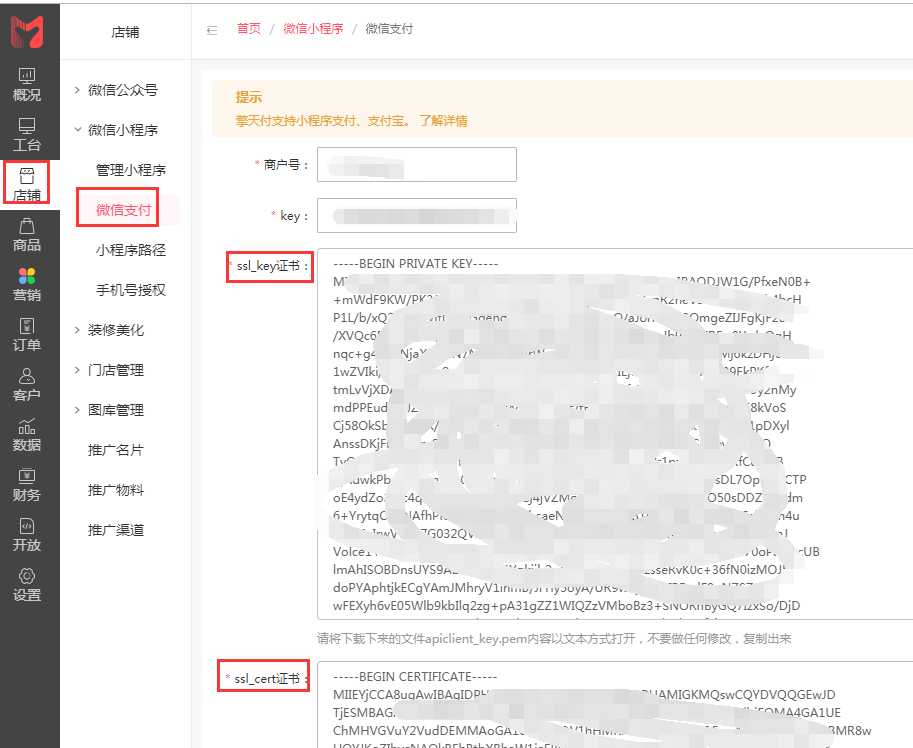The height and width of the screenshot is (748, 913).
Task: Open the 客户 customers sidebar icon
Action: [x=27, y=385]
